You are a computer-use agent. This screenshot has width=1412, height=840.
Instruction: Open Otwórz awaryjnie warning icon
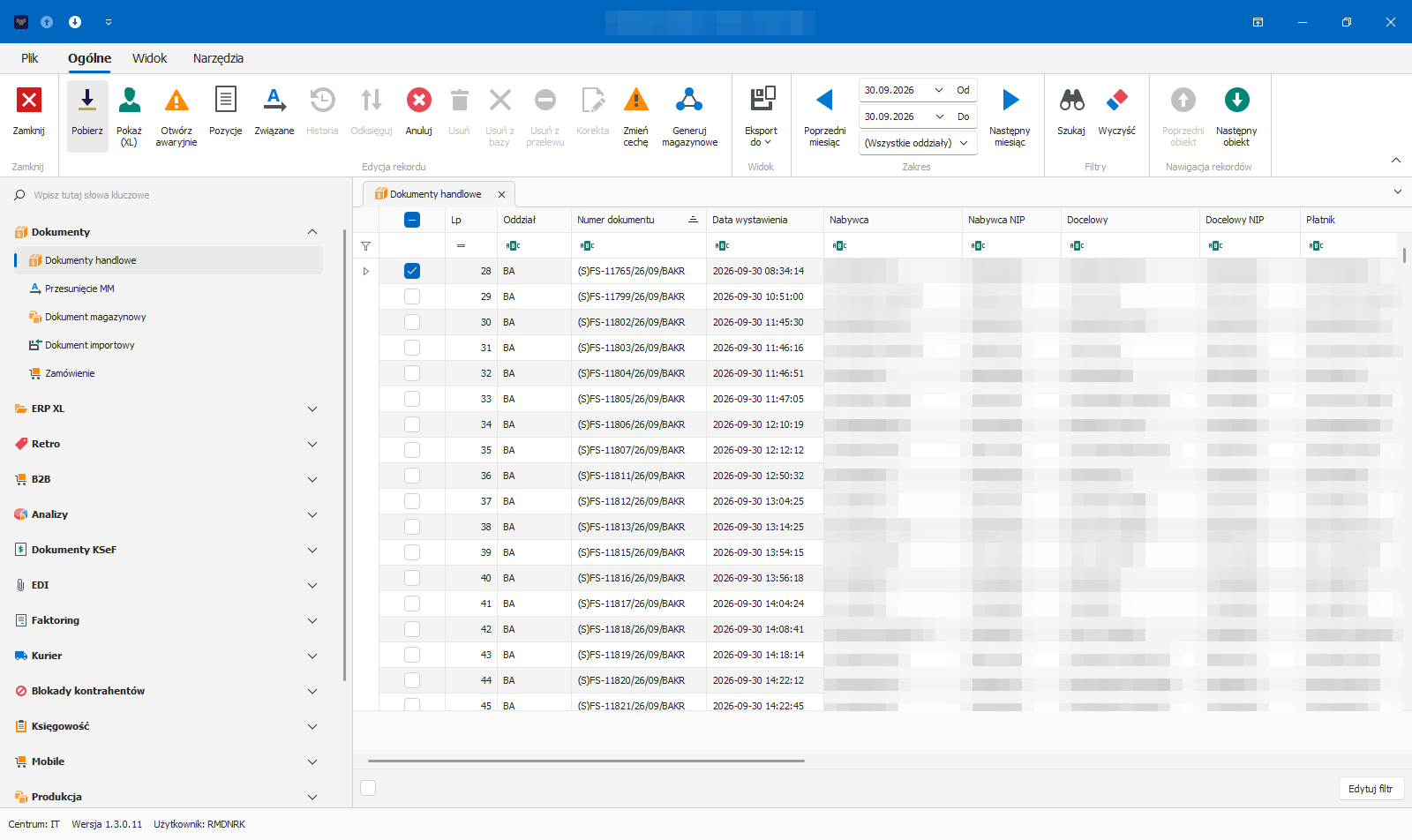[x=176, y=100]
